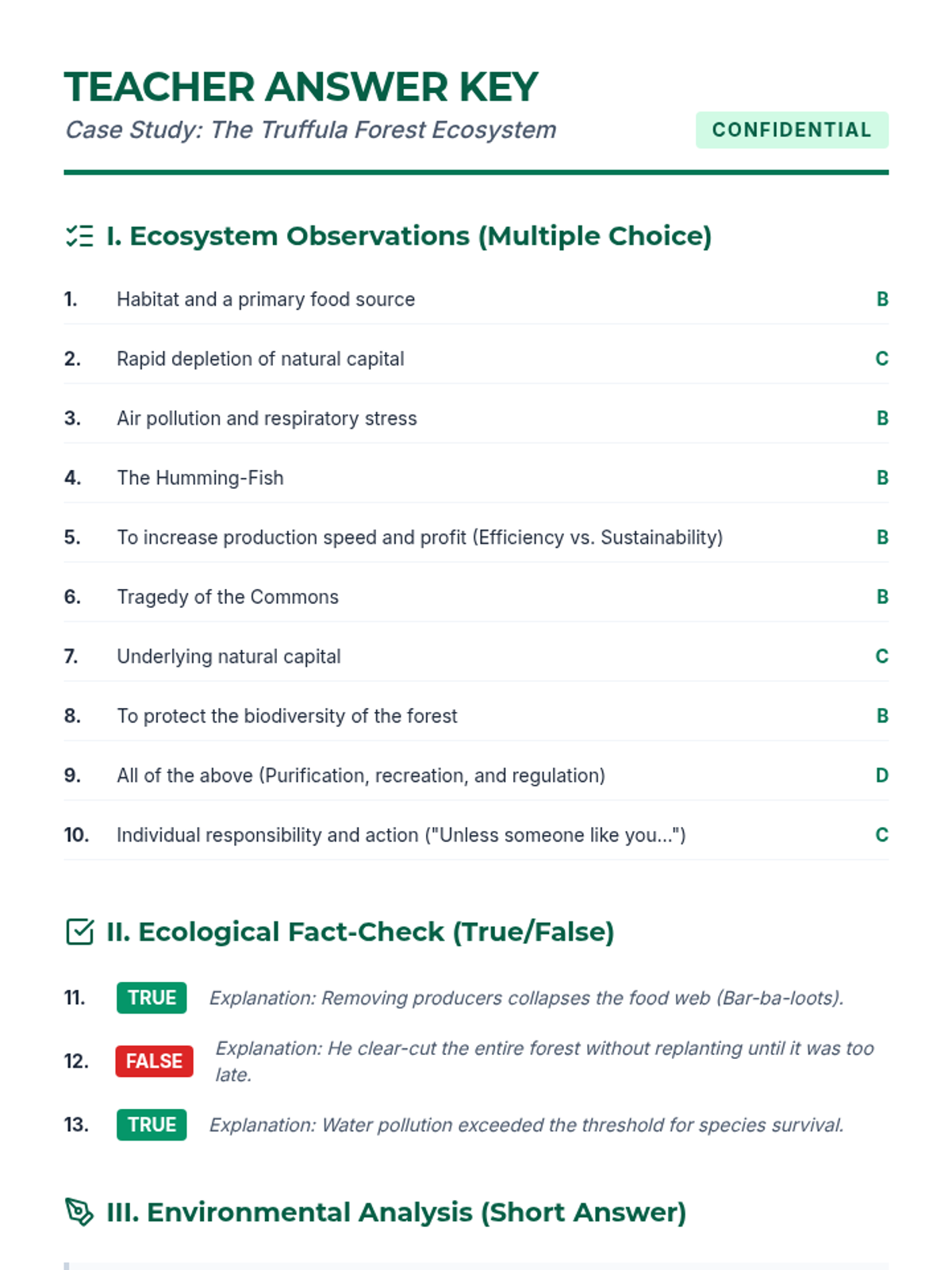The height and width of the screenshot is (1270, 952).
Task: Select answer letter C for question 2
Action: (x=881, y=359)
